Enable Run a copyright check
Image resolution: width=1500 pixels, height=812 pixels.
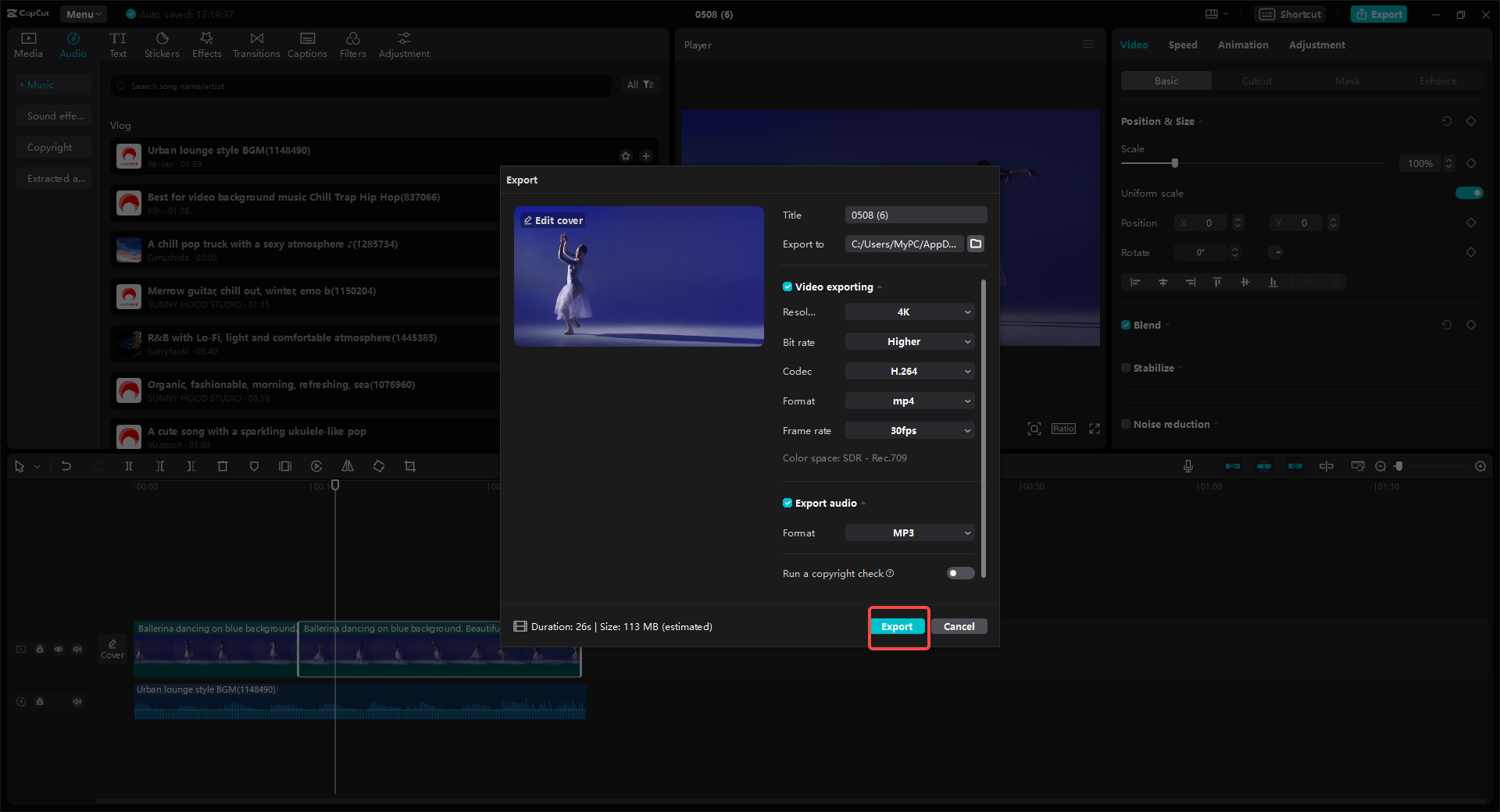coord(959,573)
